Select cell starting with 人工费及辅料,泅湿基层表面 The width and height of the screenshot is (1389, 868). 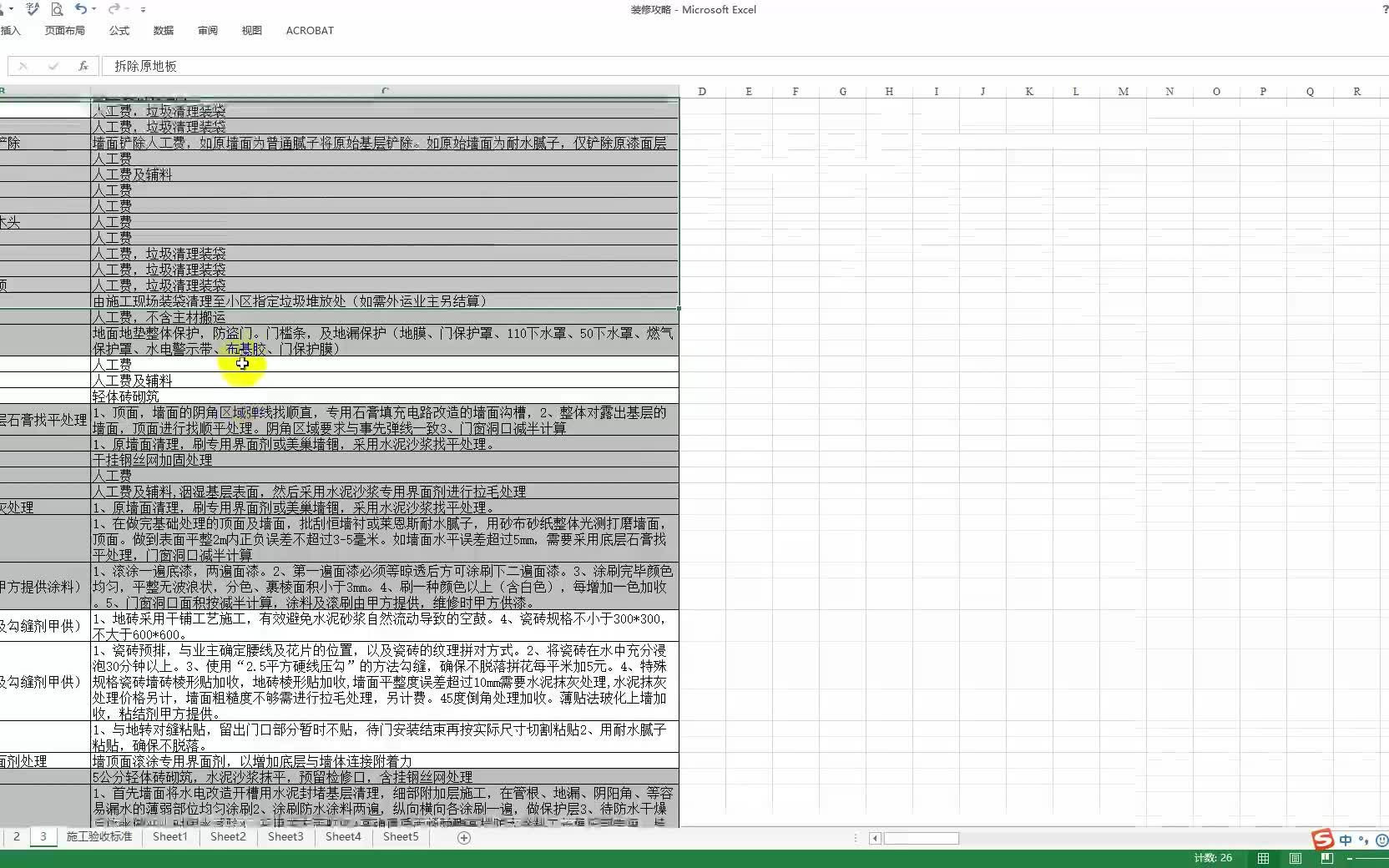coord(385,492)
